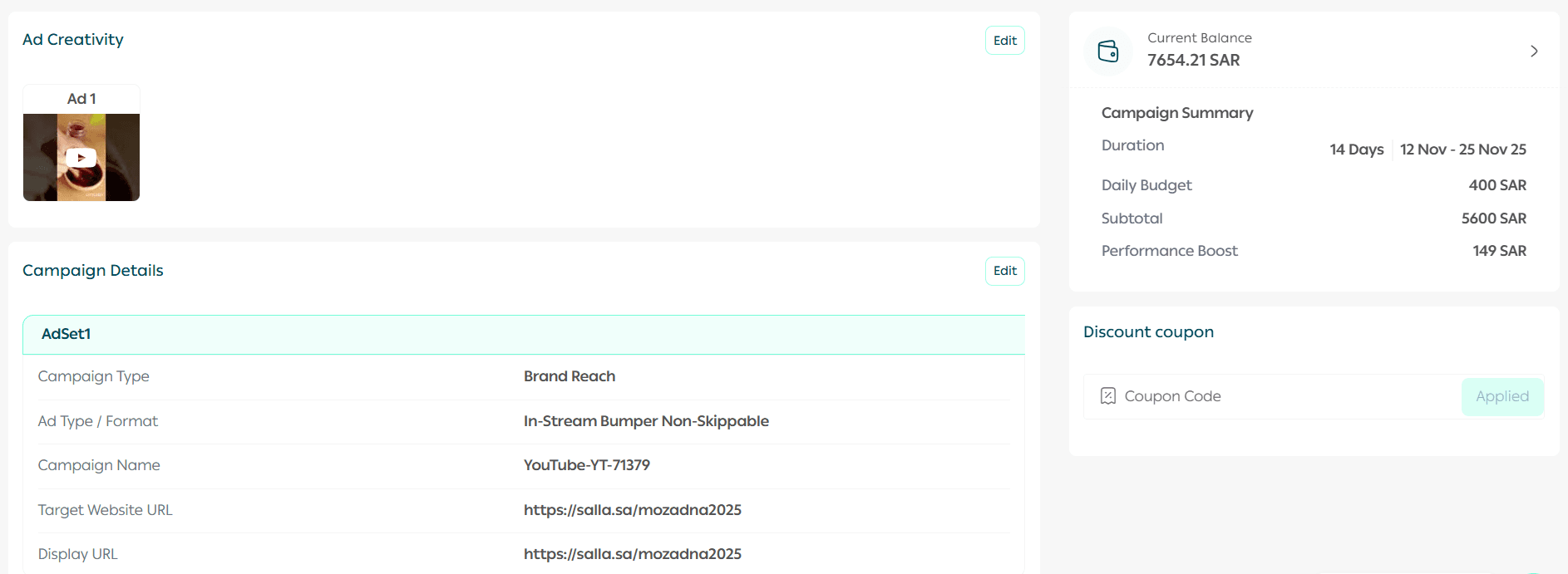1568x574 pixels.
Task: Click the coupon ticket icon
Action: 1107,396
